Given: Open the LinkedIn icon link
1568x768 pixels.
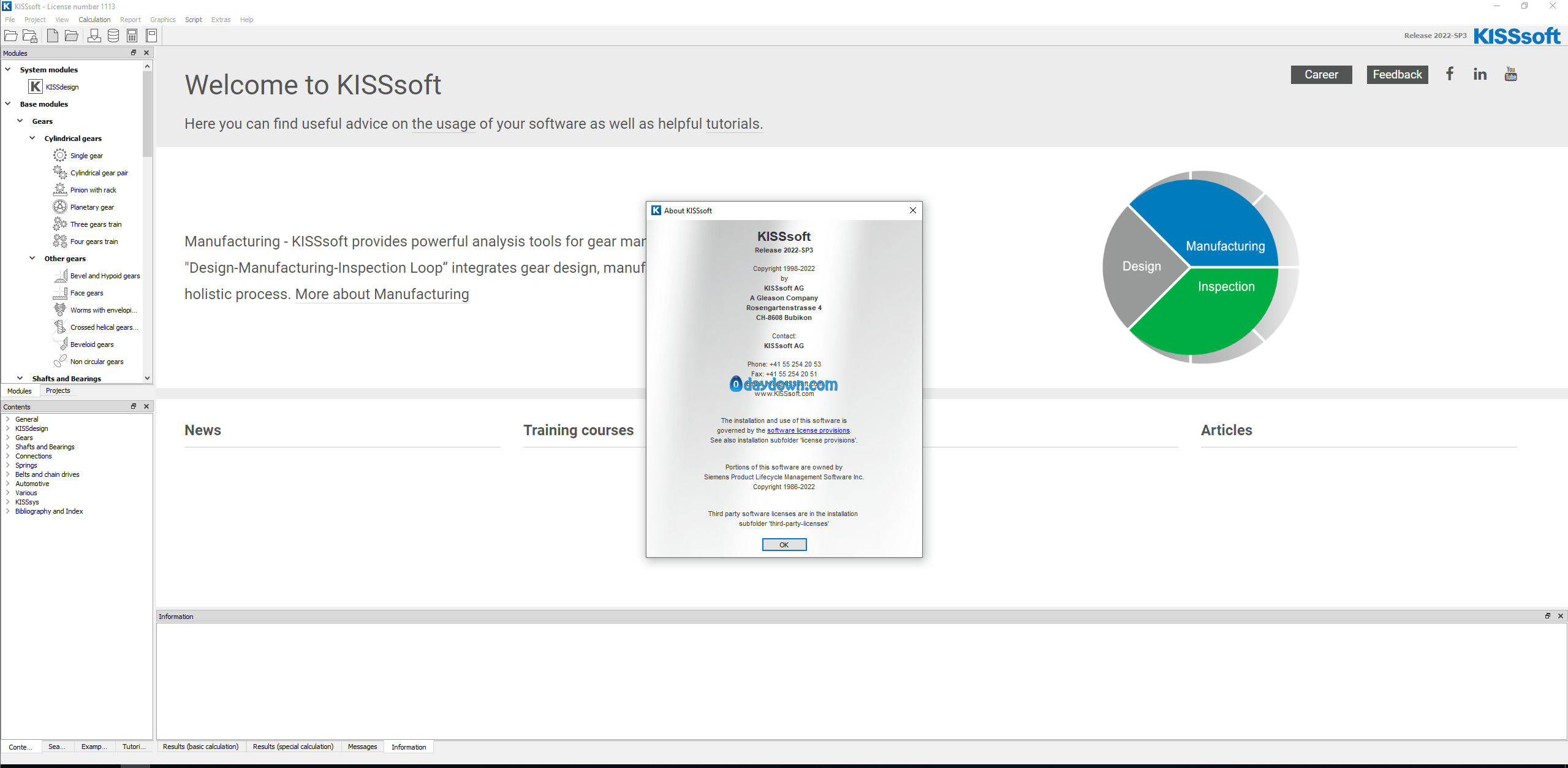Looking at the screenshot, I should tap(1480, 74).
